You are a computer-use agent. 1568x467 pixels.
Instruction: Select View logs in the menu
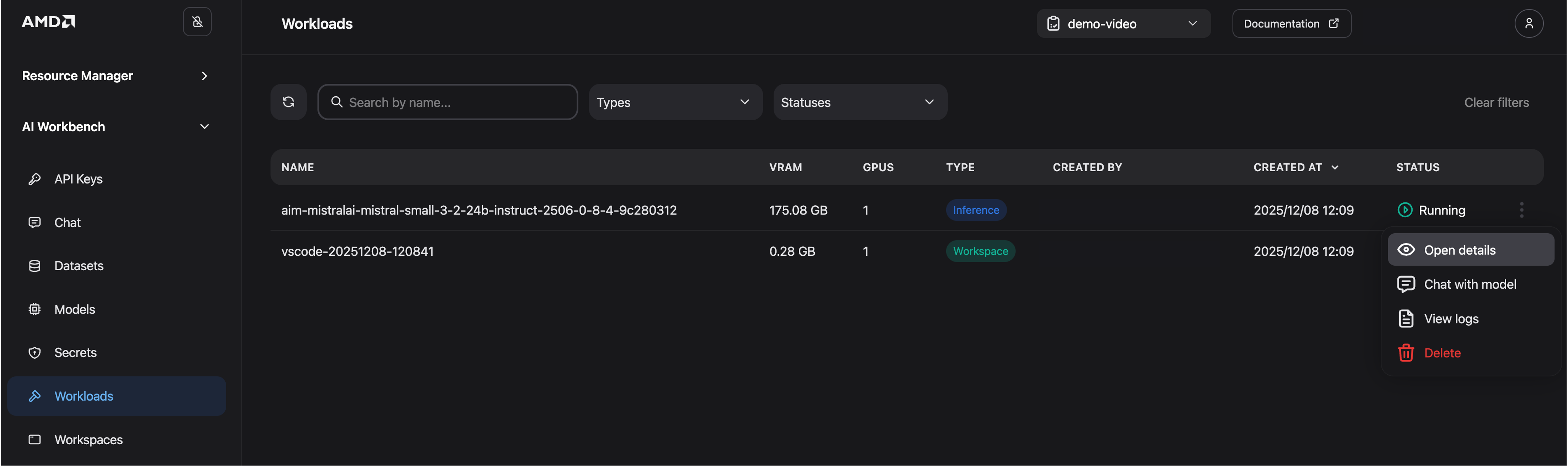coord(1450,319)
